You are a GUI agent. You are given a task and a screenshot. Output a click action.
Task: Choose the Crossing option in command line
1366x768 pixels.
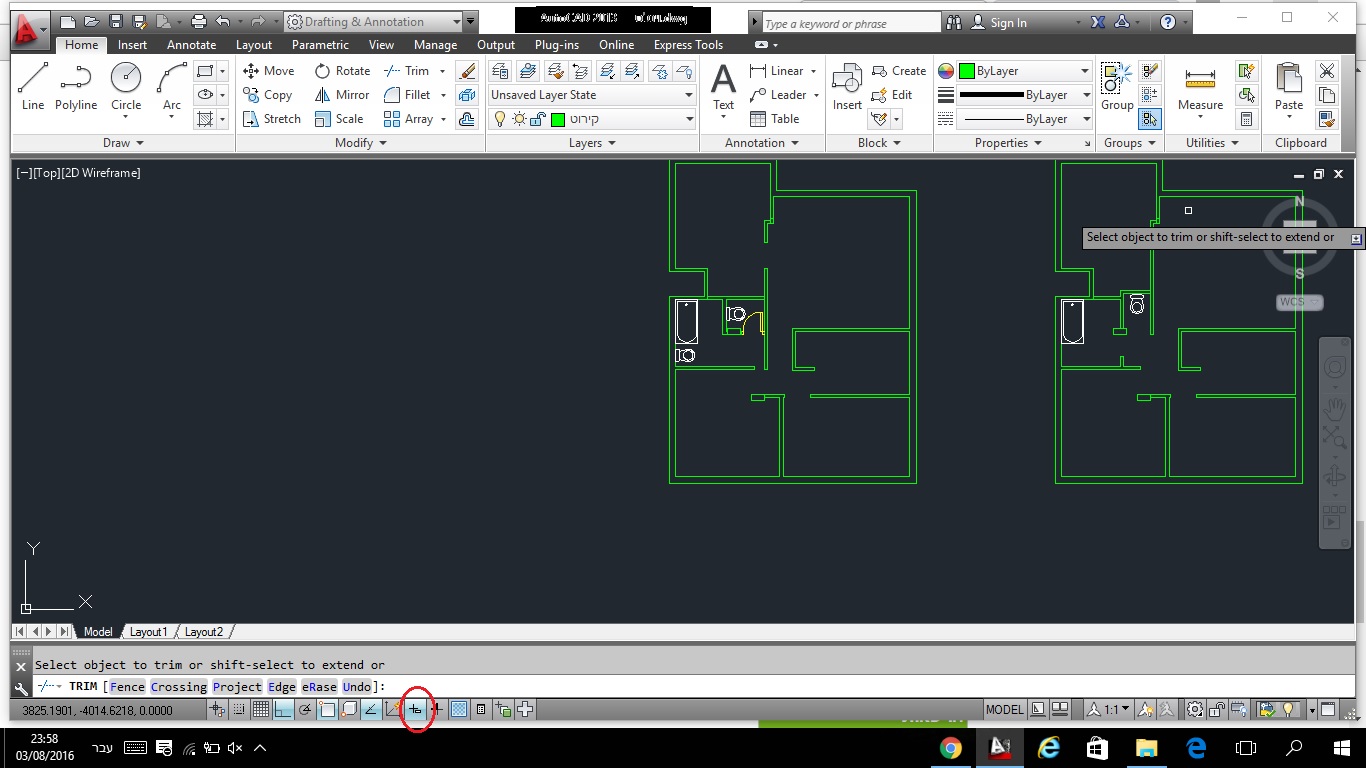tap(179, 687)
